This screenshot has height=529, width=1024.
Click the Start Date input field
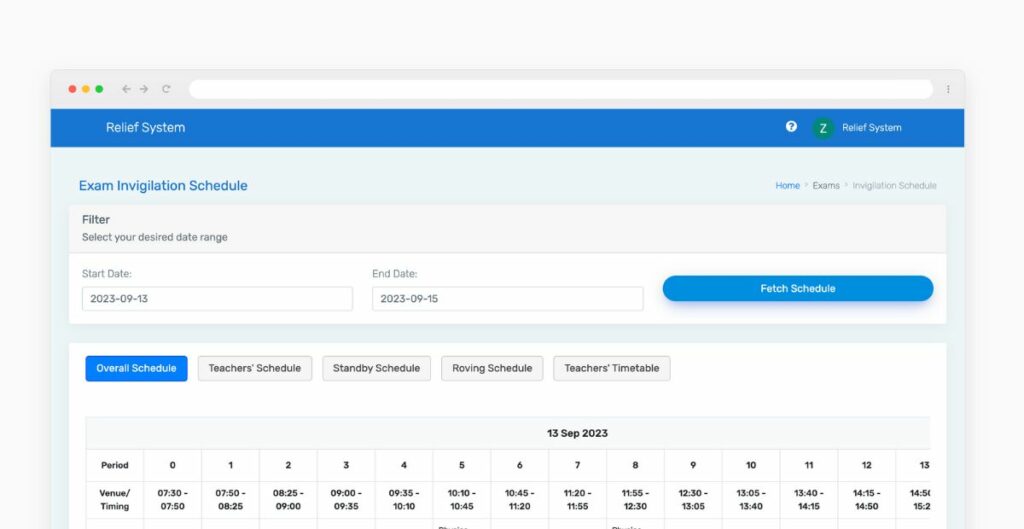point(217,299)
